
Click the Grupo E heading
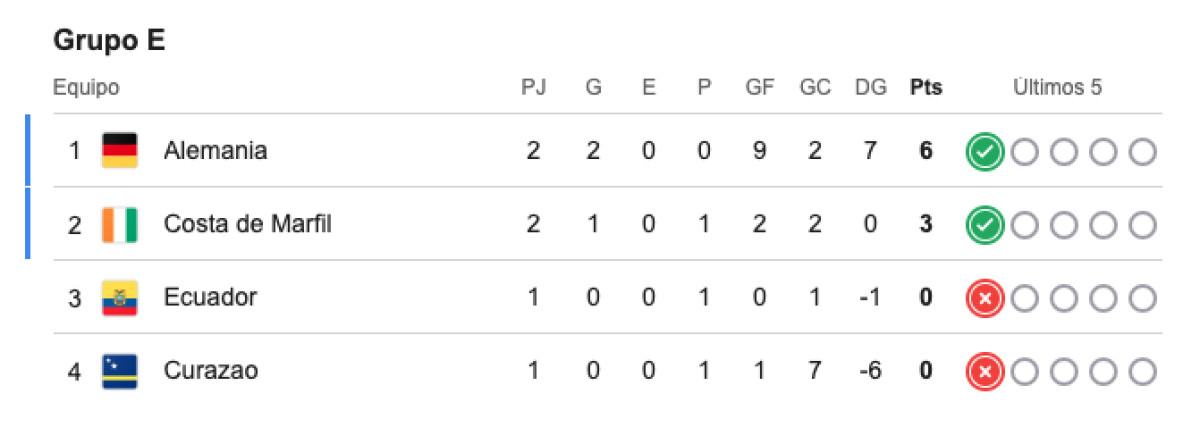108,41
